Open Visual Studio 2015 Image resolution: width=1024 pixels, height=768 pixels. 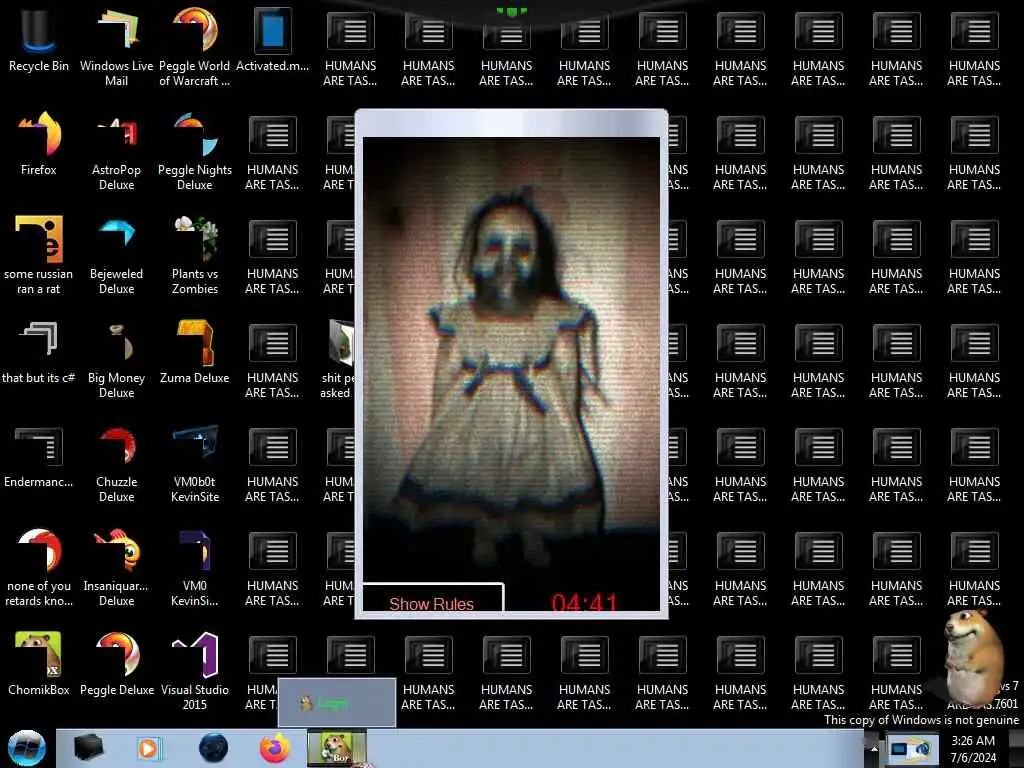(x=195, y=671)
